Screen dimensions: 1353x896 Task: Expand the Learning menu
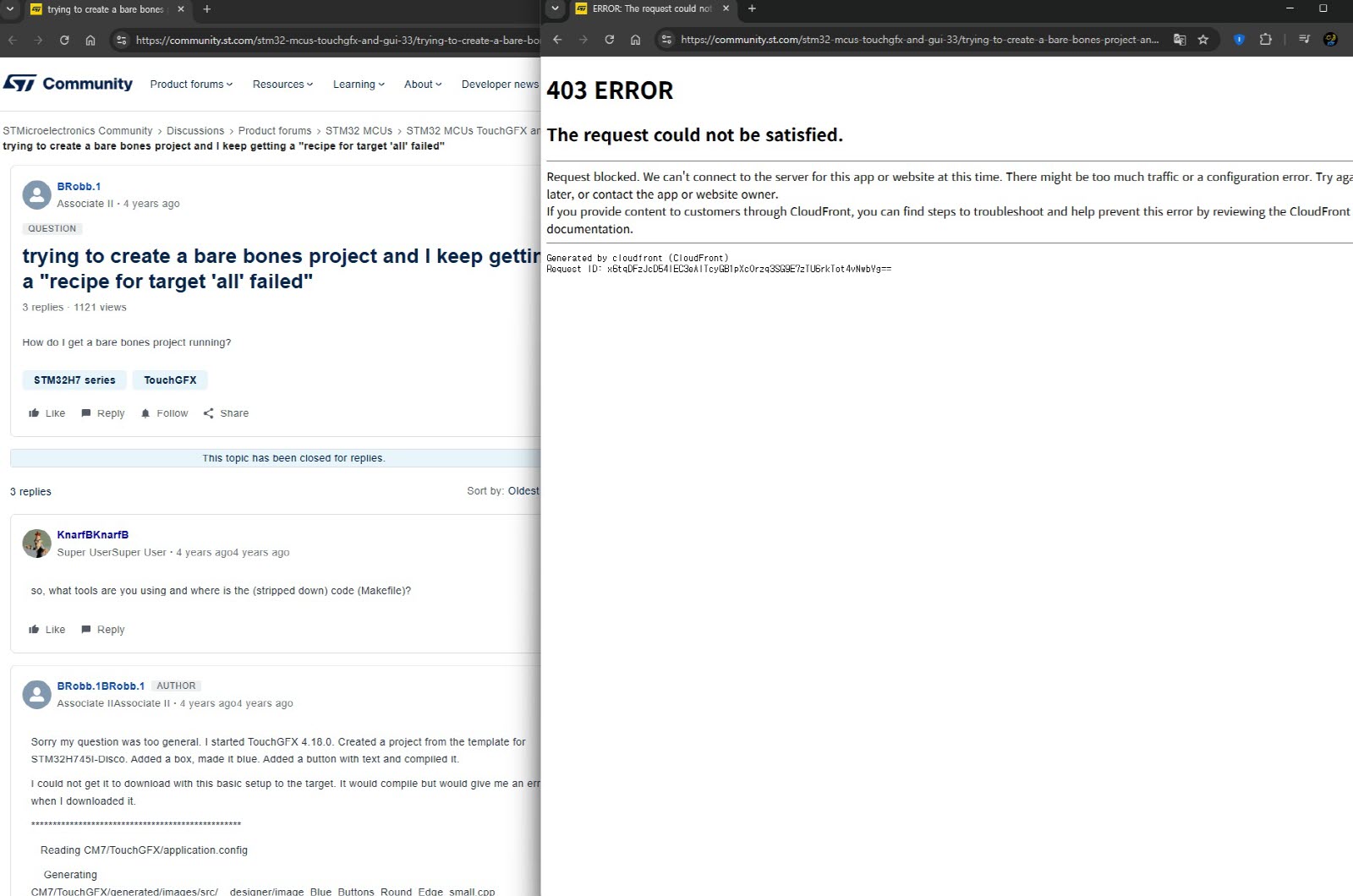click(359, 85)
